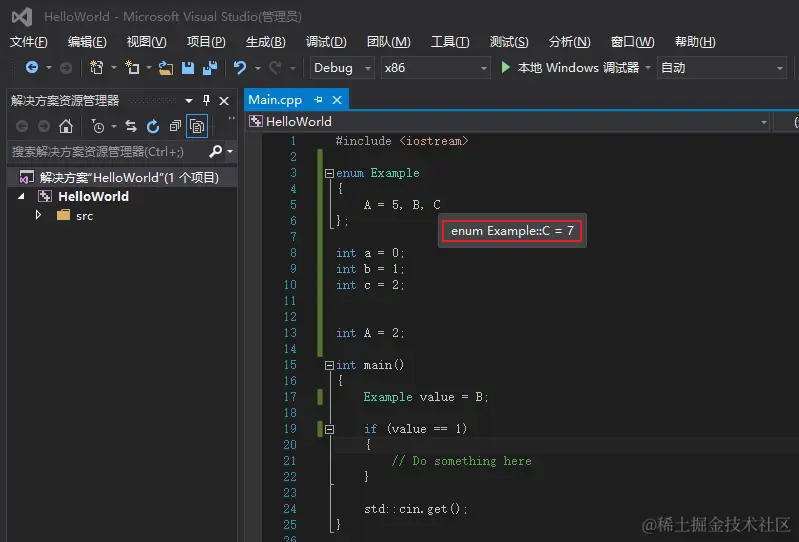Open the 项目(P) menu
This screenshot has height=542, width=799.
point(206,42)
